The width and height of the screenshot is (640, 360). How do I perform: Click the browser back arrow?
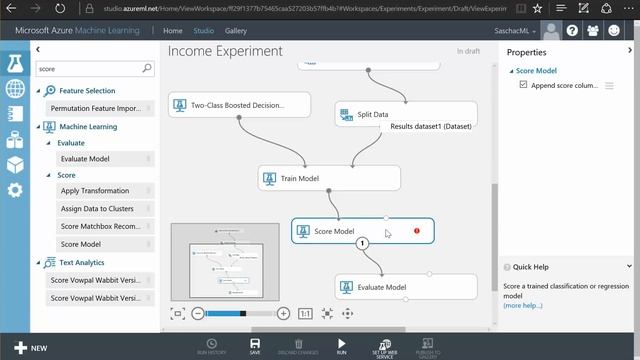(11, 8)
